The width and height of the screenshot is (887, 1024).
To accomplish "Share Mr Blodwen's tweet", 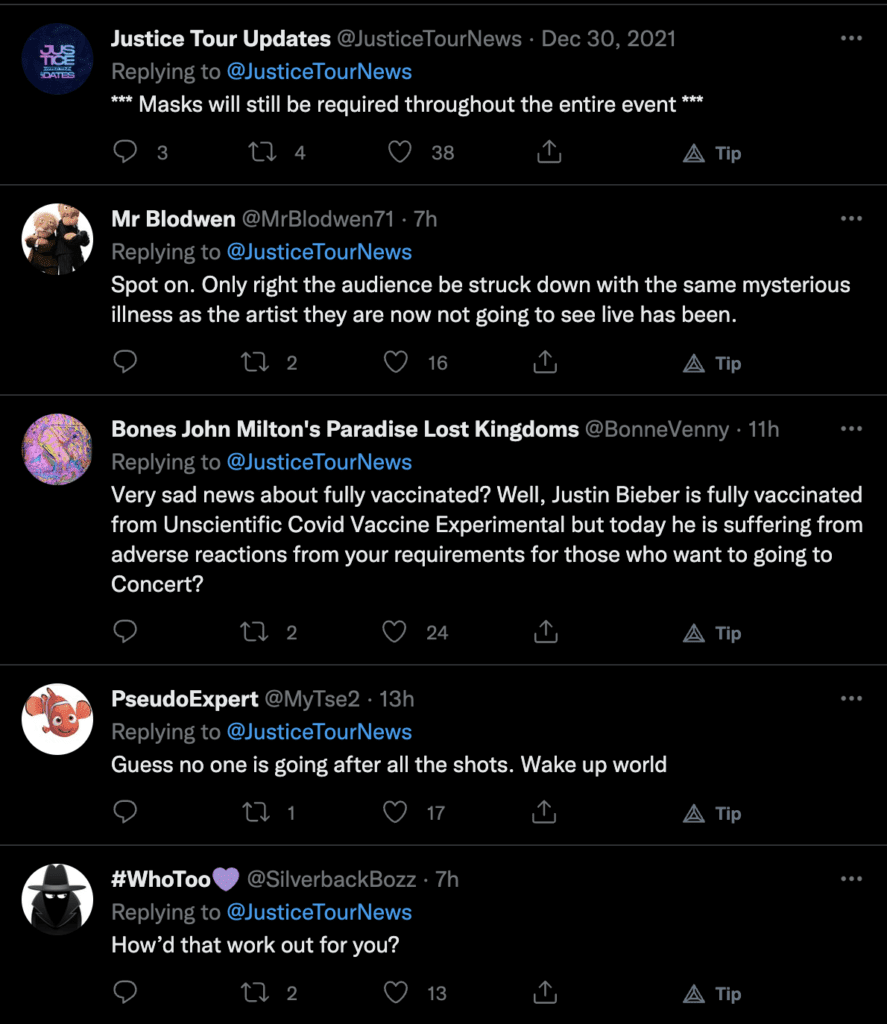I will pyautogui.click(x=546, y=362).
